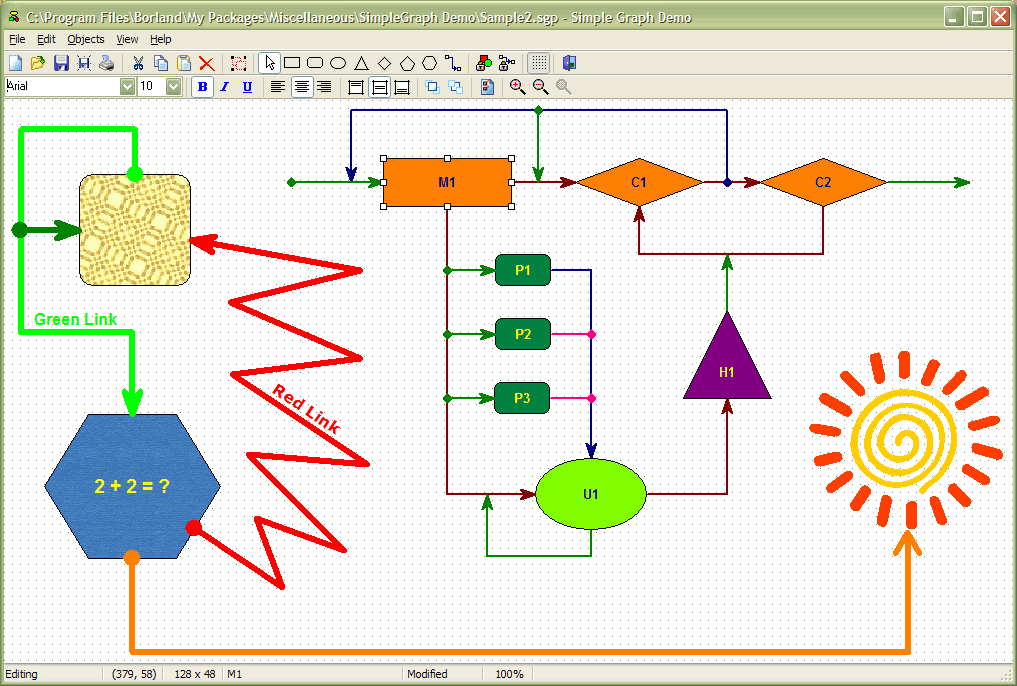Expand the font size dropdown
Screen dimensions: 1017x686
(173, 86)
